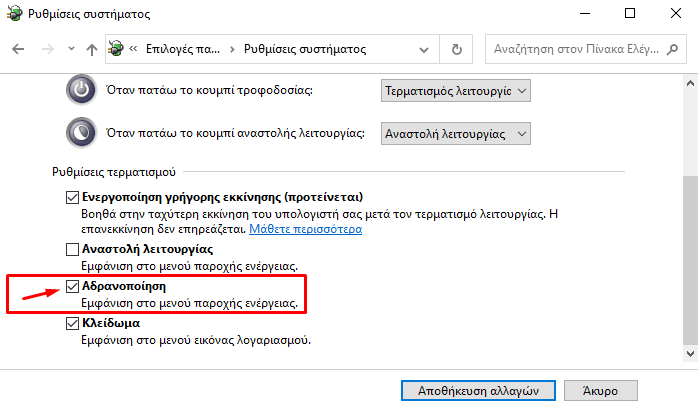
Task: Click the Άκυρο button
Action: [601, 390]
